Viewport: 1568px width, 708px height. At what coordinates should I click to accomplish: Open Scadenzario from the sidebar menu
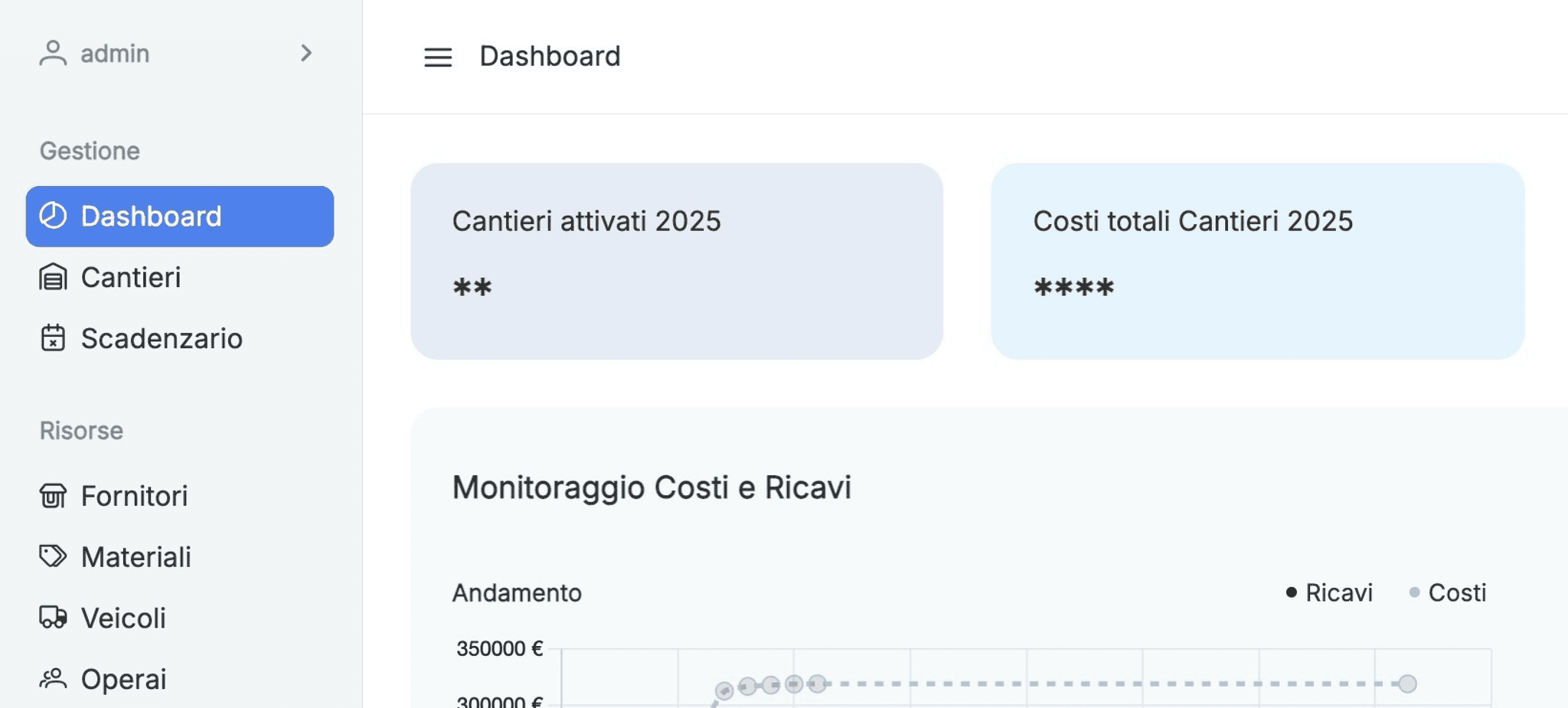click(x=162, y=339)
